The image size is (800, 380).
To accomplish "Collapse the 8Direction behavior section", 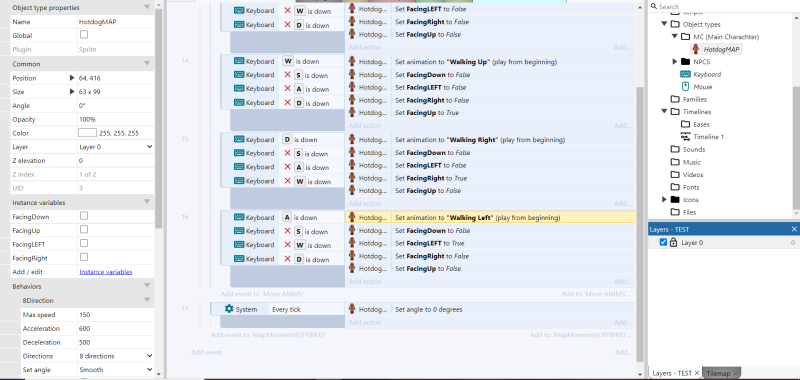I will pos(147,300).
